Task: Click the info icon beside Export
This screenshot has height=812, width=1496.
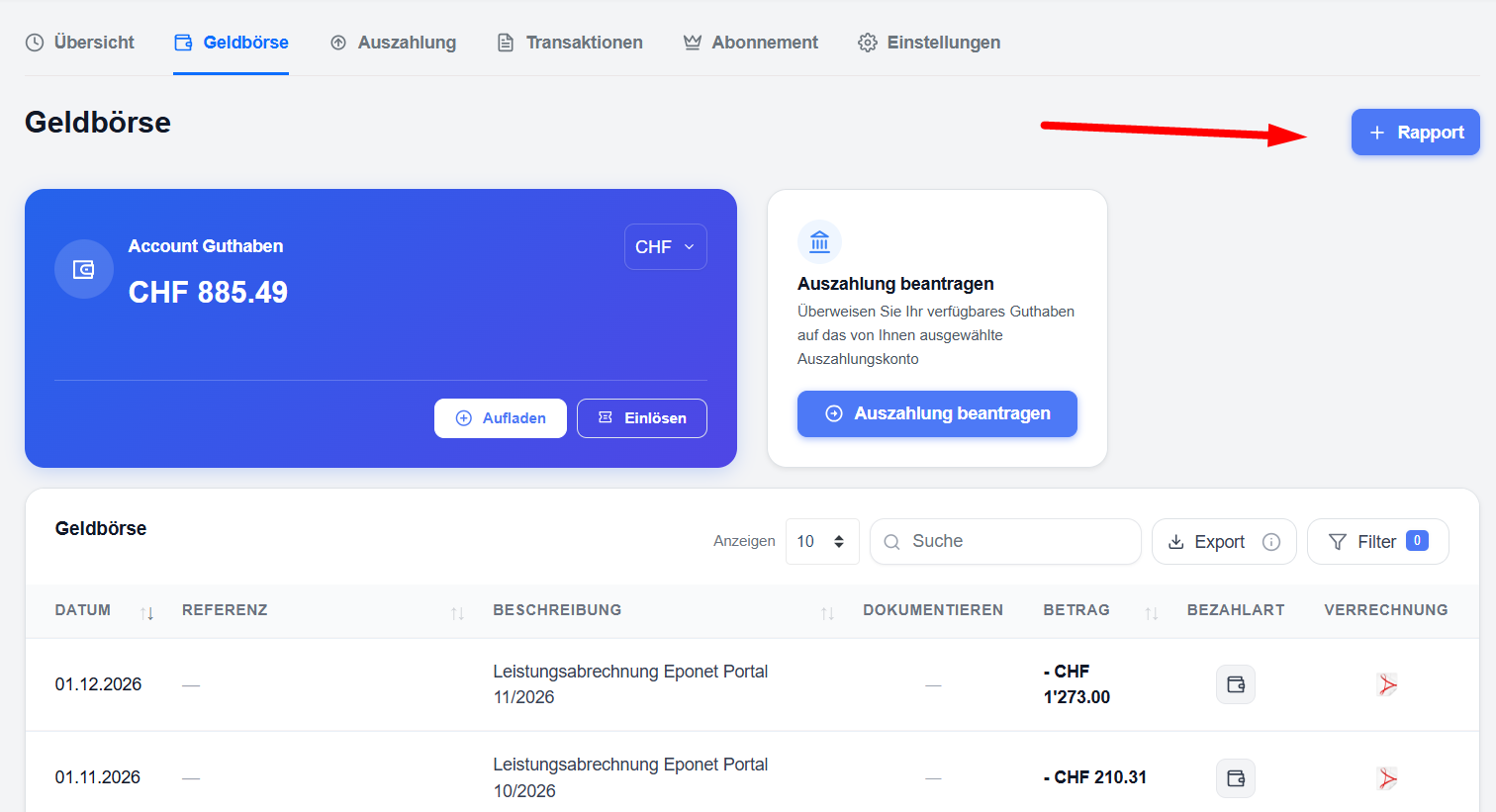Action: pos(1271,542)
